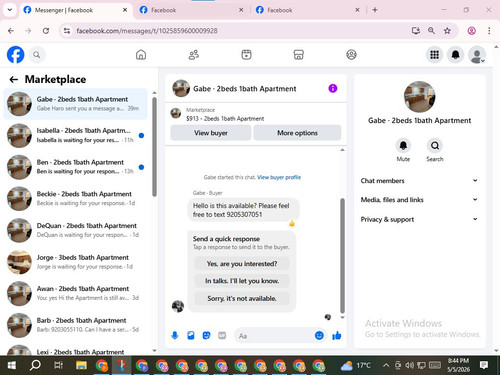This screenshot has width=500, height=375.
Task: Search in conversation using magnifier icon
Action: [x=435, y=146]
